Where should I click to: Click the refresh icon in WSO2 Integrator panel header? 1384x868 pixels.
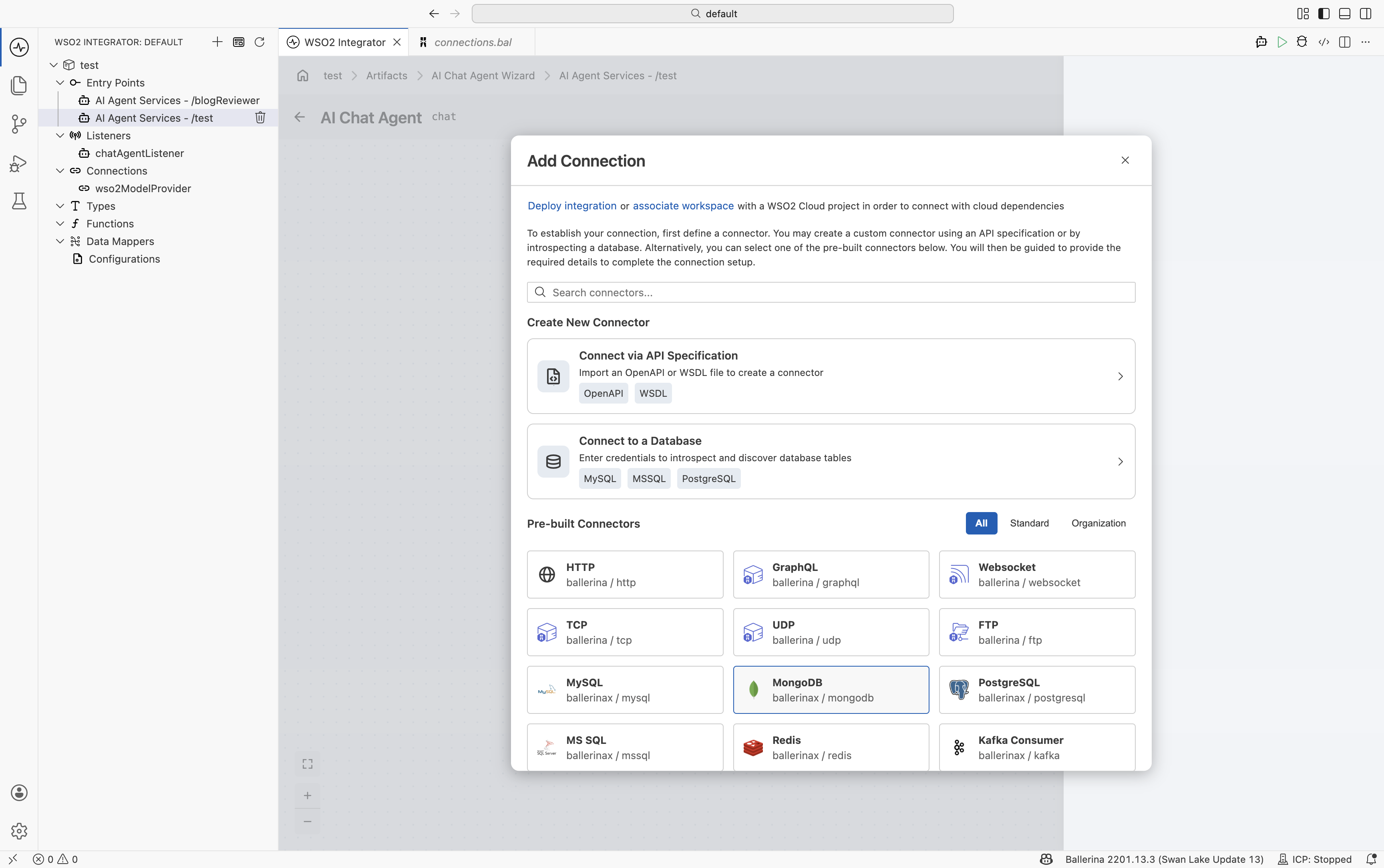pyautogui.click(x=259, y=42)
